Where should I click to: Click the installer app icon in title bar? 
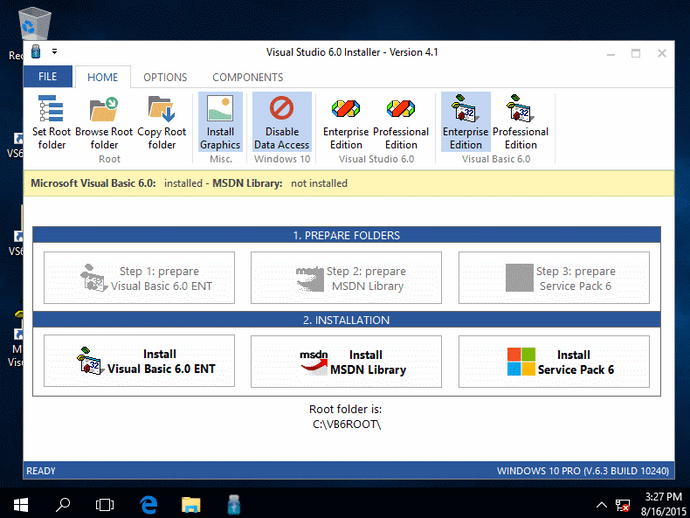[36, 51]
